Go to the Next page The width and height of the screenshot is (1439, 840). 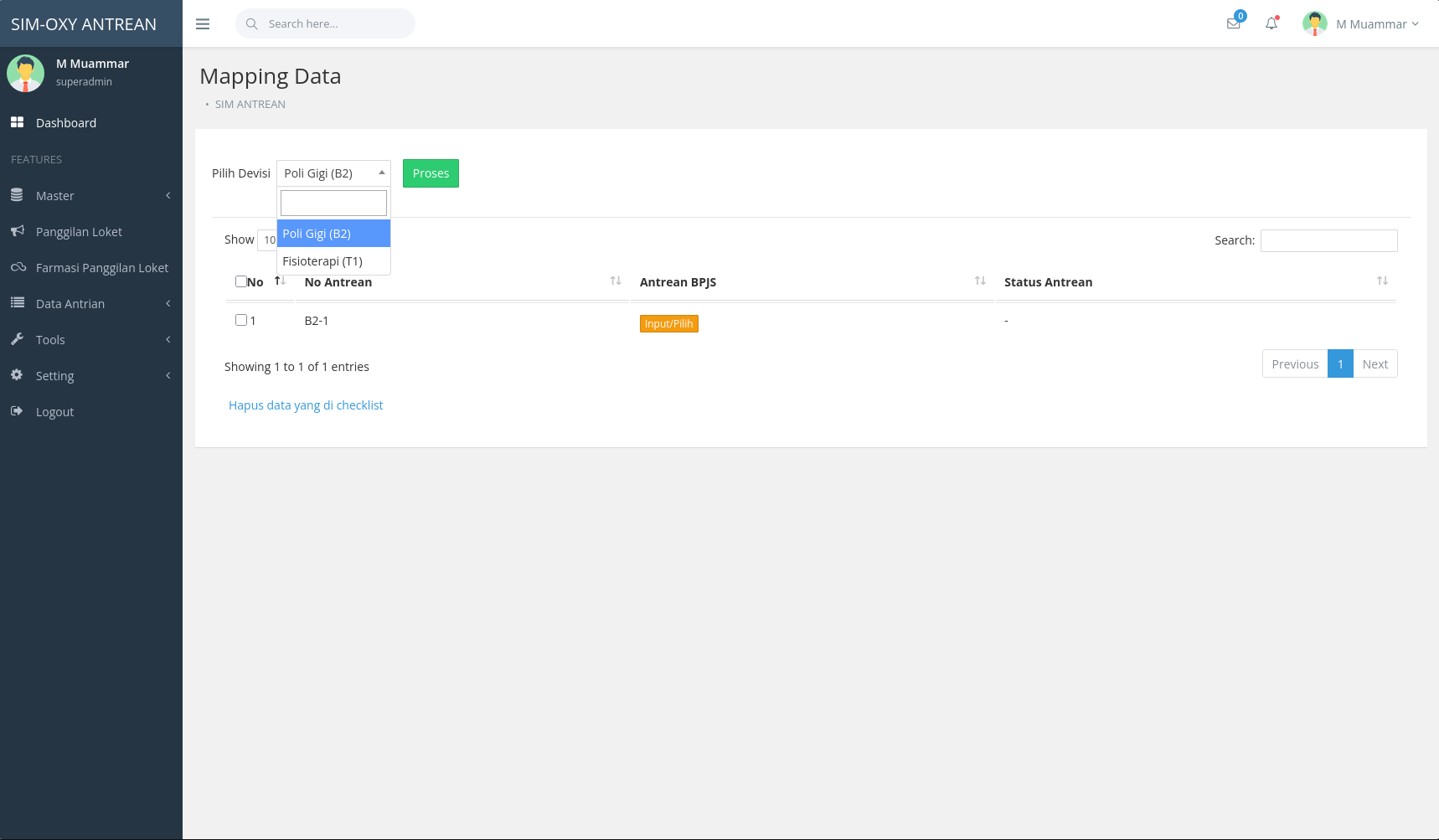tap(1375, 364)
